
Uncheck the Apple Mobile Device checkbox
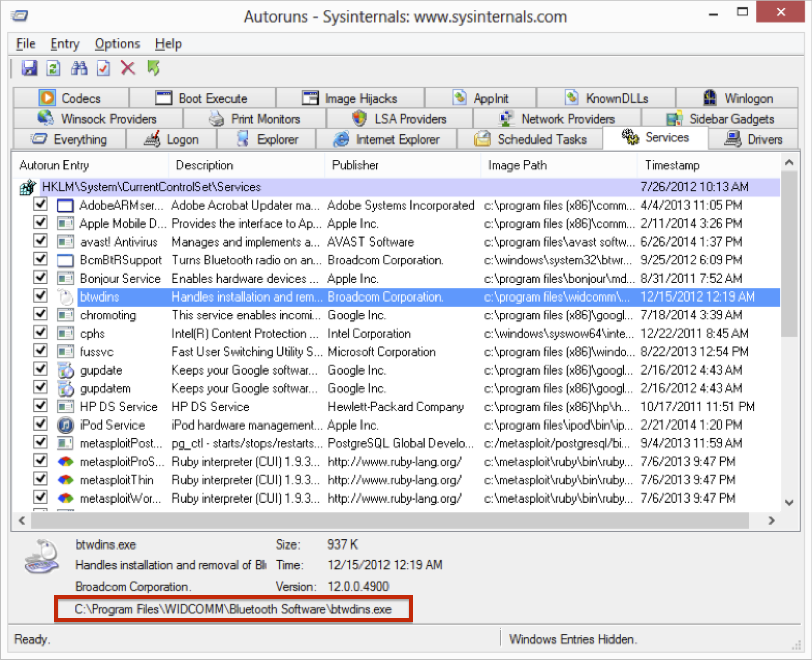pos(40,223)
